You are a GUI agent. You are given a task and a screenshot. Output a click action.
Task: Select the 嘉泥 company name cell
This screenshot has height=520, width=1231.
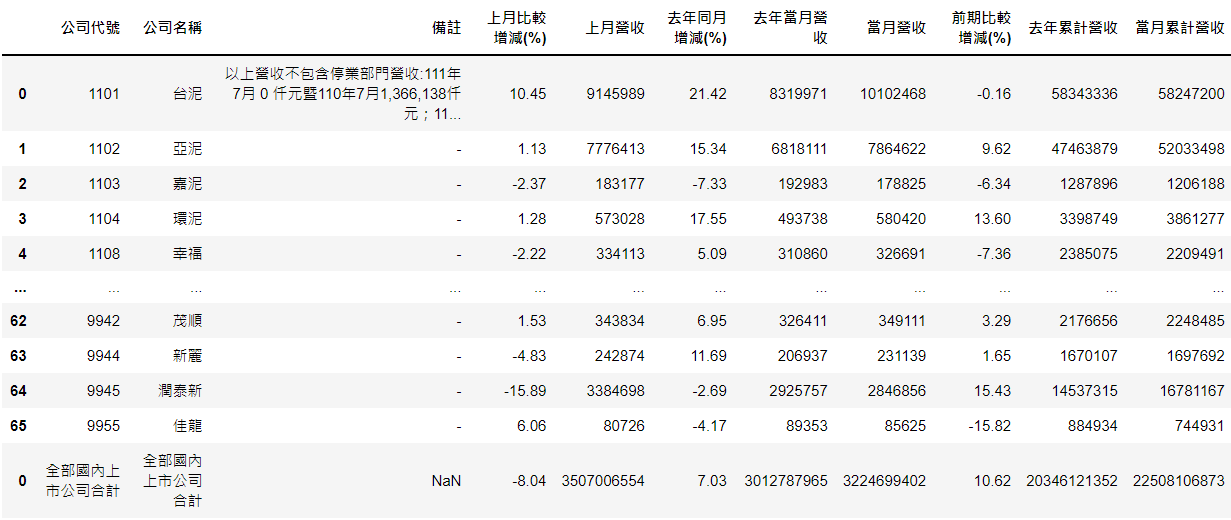click(187, 184)
